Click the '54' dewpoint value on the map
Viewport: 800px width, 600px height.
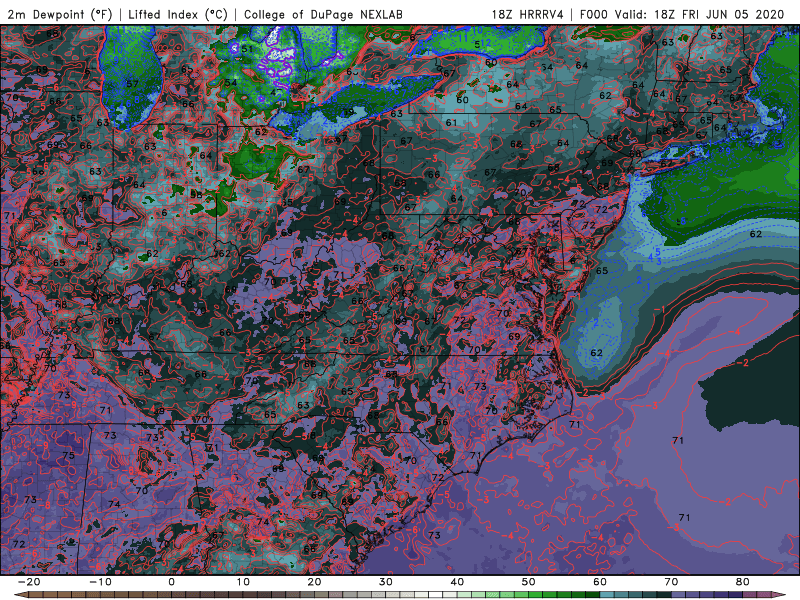231,83
